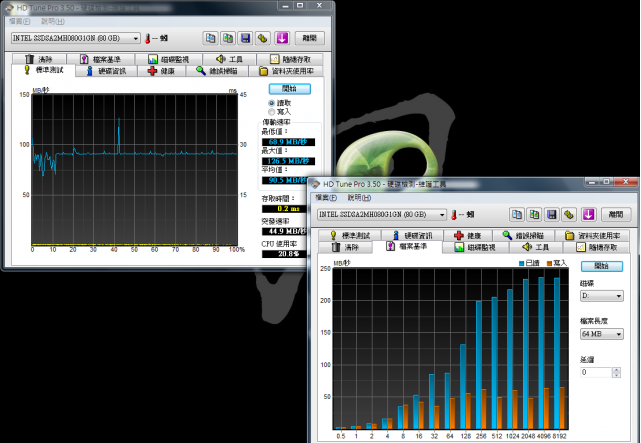Open 檔案基準 tab in upper-left window
This screenshot has height=443, width=641.
pyautogui.click(x=100, y=59)
